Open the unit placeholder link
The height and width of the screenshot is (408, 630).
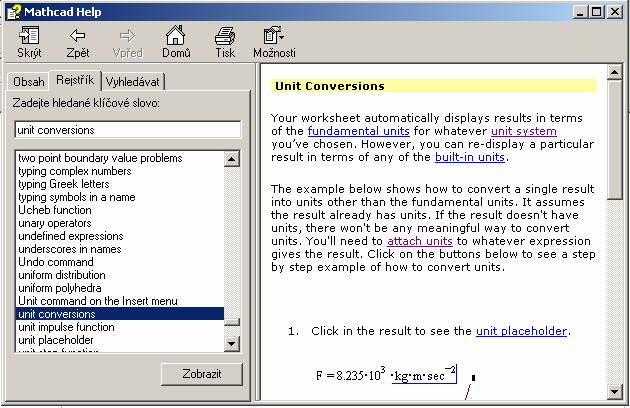coord(522,331)
